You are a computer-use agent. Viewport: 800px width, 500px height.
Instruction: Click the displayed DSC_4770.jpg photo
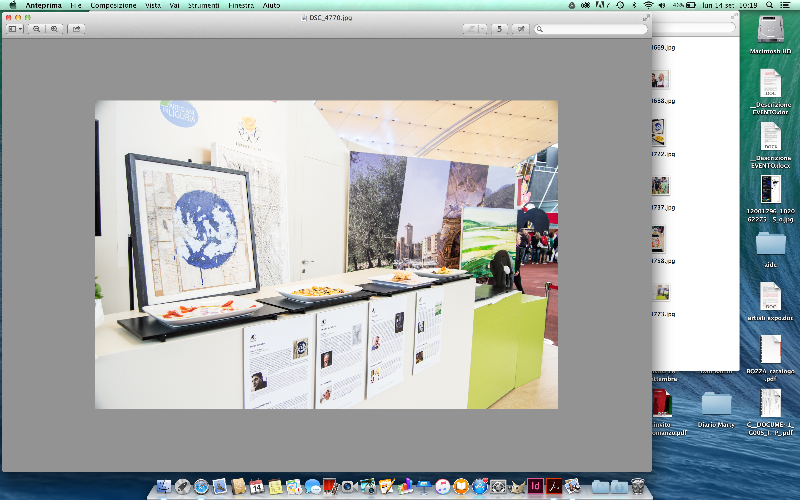point(326,254)
